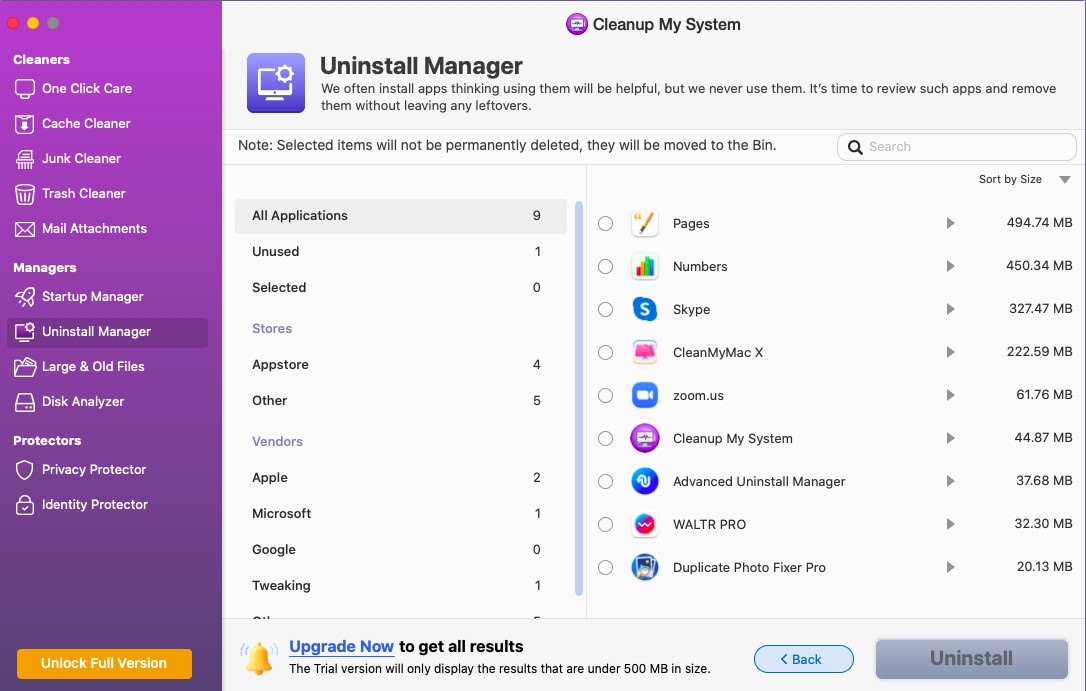Filter apps by Appstore category
The image size is (1086, 691).
coord(280,364)
